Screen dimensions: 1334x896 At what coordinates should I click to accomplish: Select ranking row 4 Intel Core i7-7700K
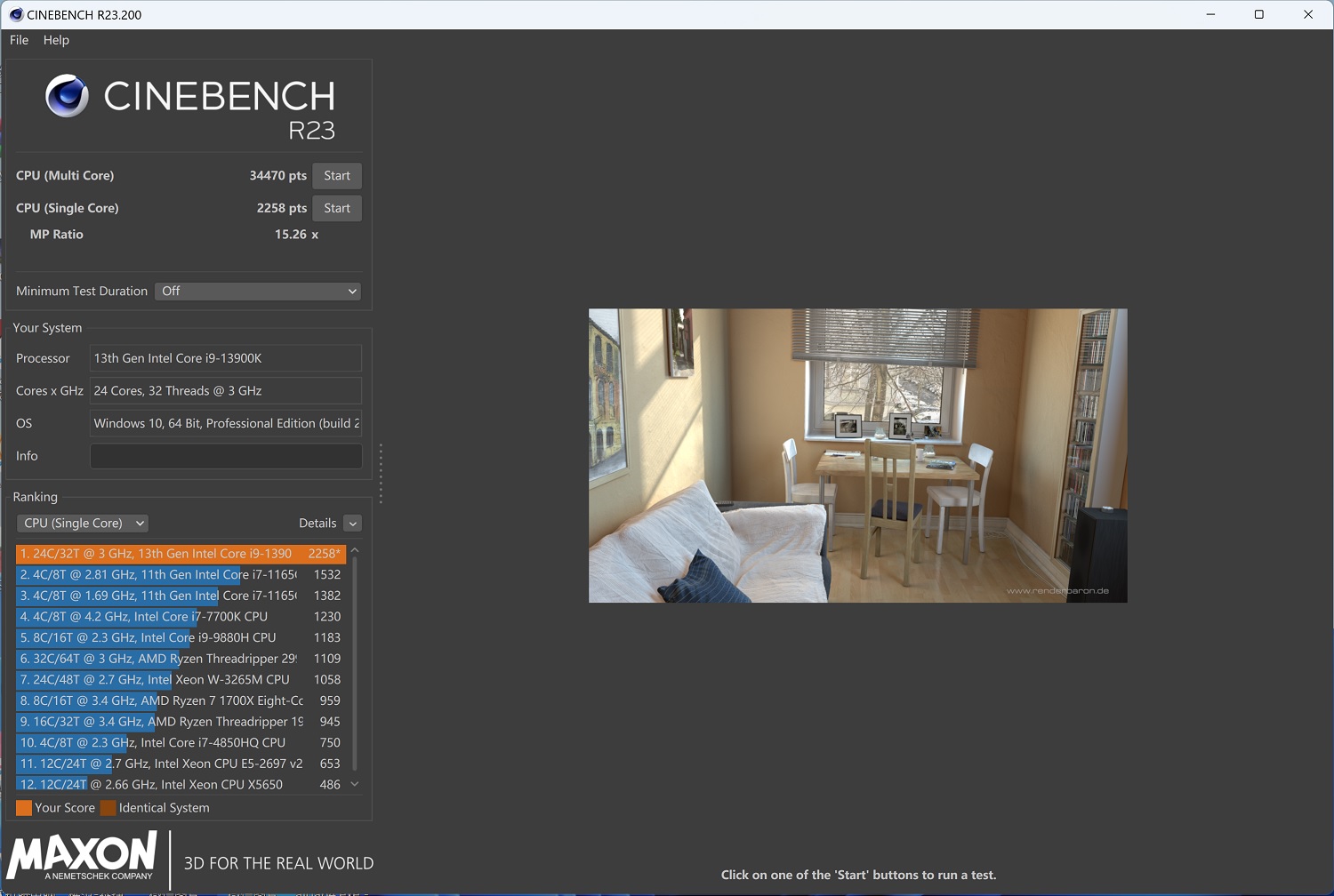181,617
